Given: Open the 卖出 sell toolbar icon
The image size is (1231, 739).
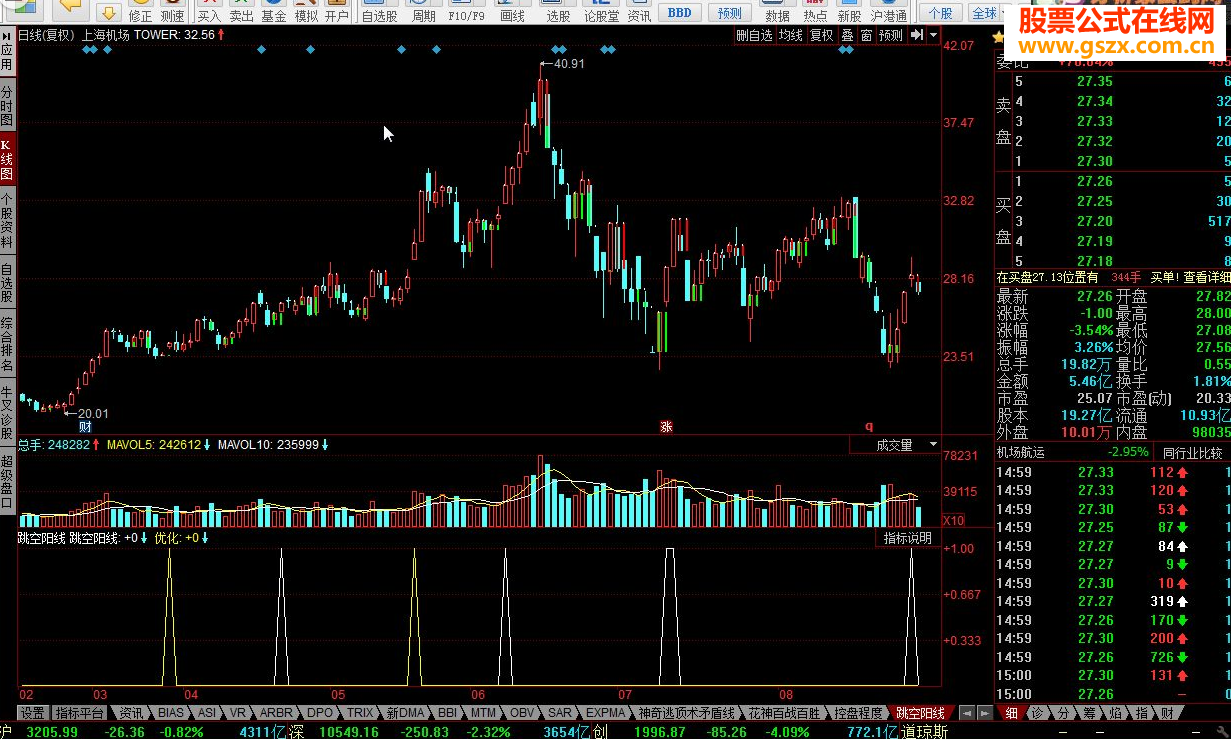Looking at the screenshot, I should coord(241,12).
